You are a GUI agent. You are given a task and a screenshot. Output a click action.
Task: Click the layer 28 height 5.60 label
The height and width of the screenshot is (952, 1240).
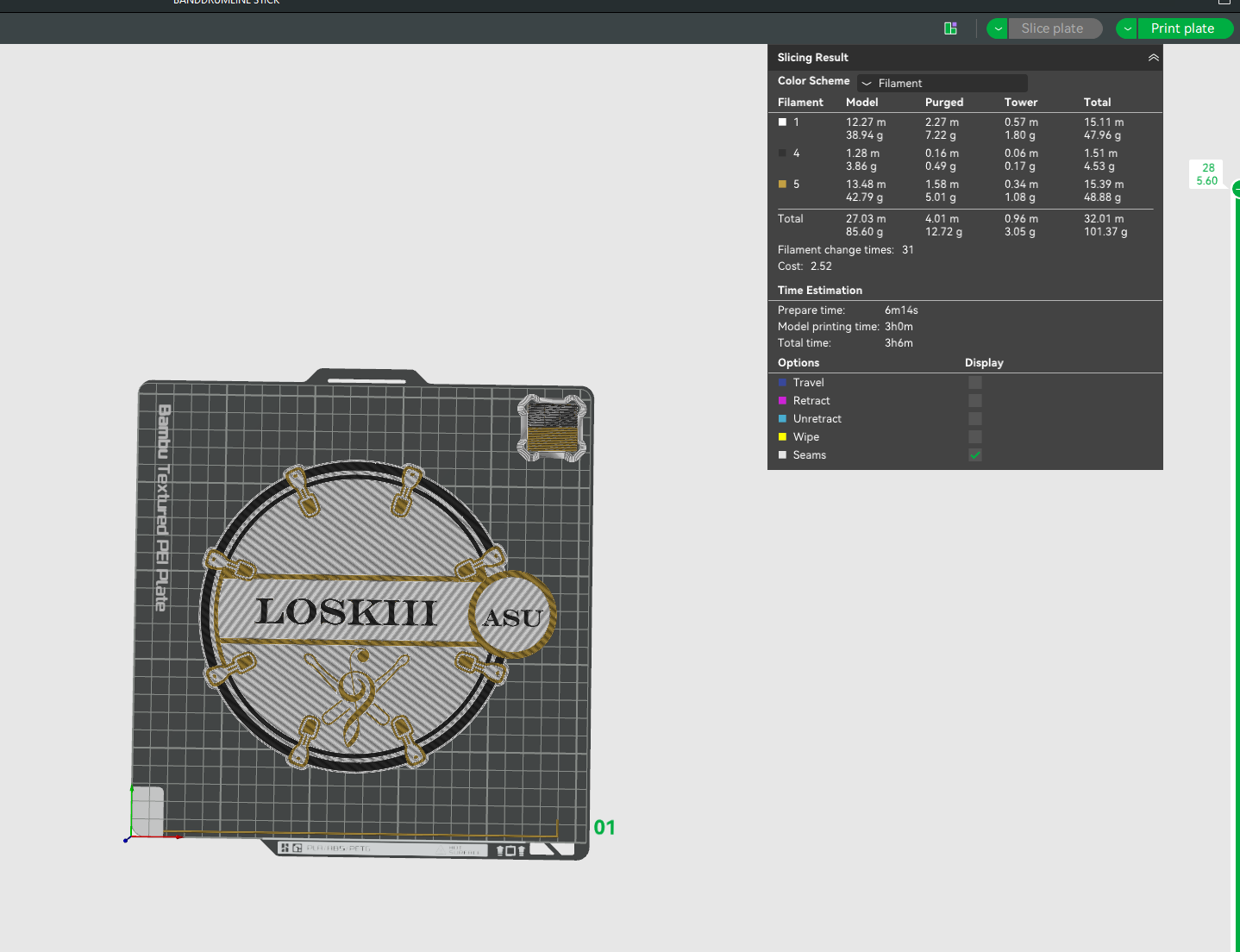click(1207, 174)
